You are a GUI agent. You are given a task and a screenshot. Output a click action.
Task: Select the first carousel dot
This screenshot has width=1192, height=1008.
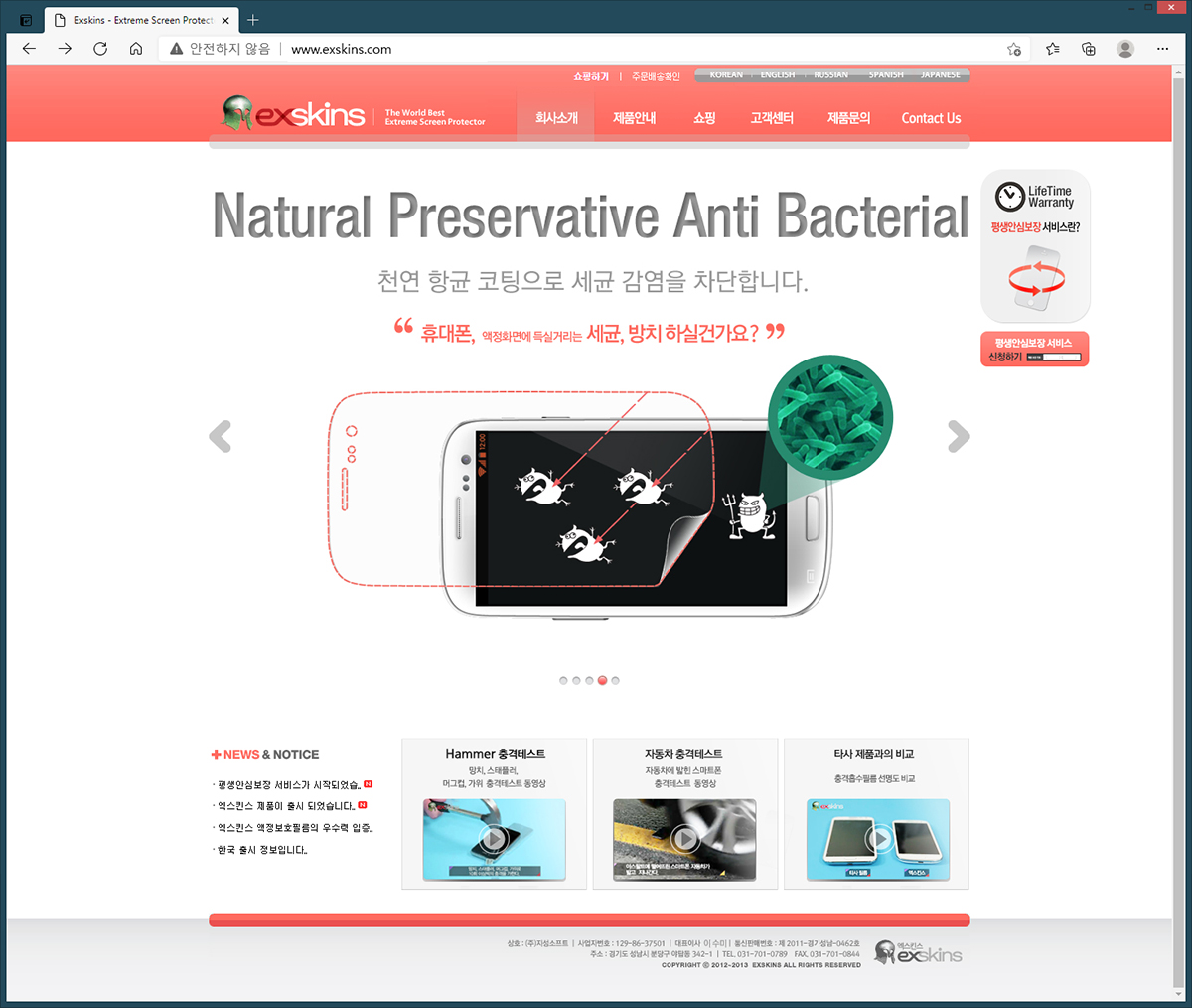[563, 681]
